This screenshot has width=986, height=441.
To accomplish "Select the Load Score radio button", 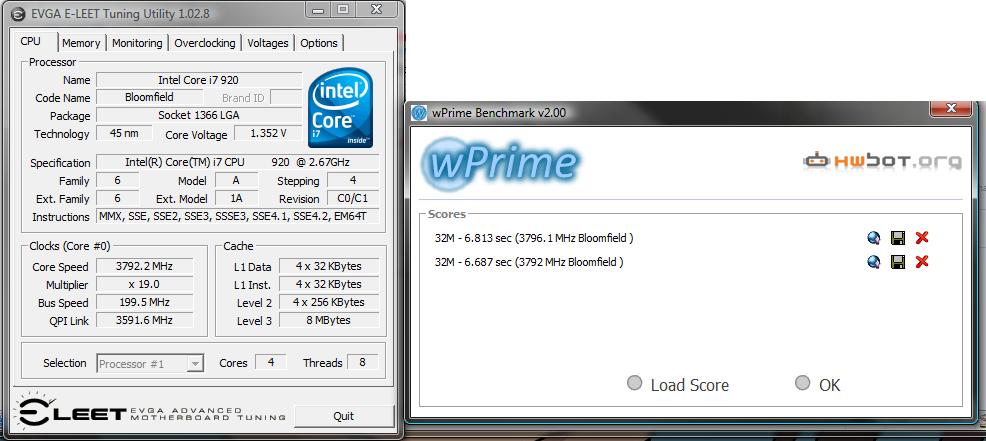I will pyautogui.click(x=634, y=382).
